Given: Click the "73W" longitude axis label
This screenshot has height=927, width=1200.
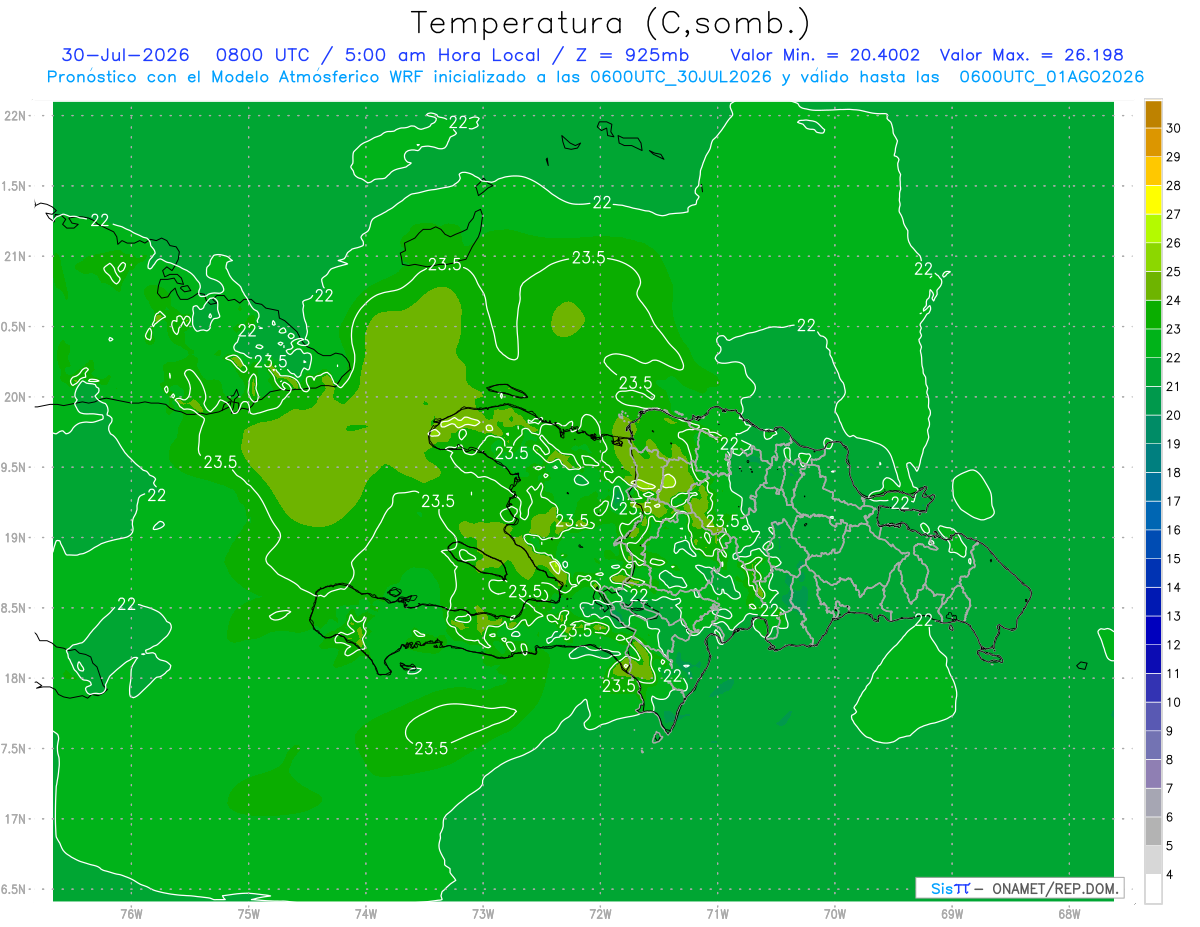Looking at the screenshot, I should [x=483, y=913].
